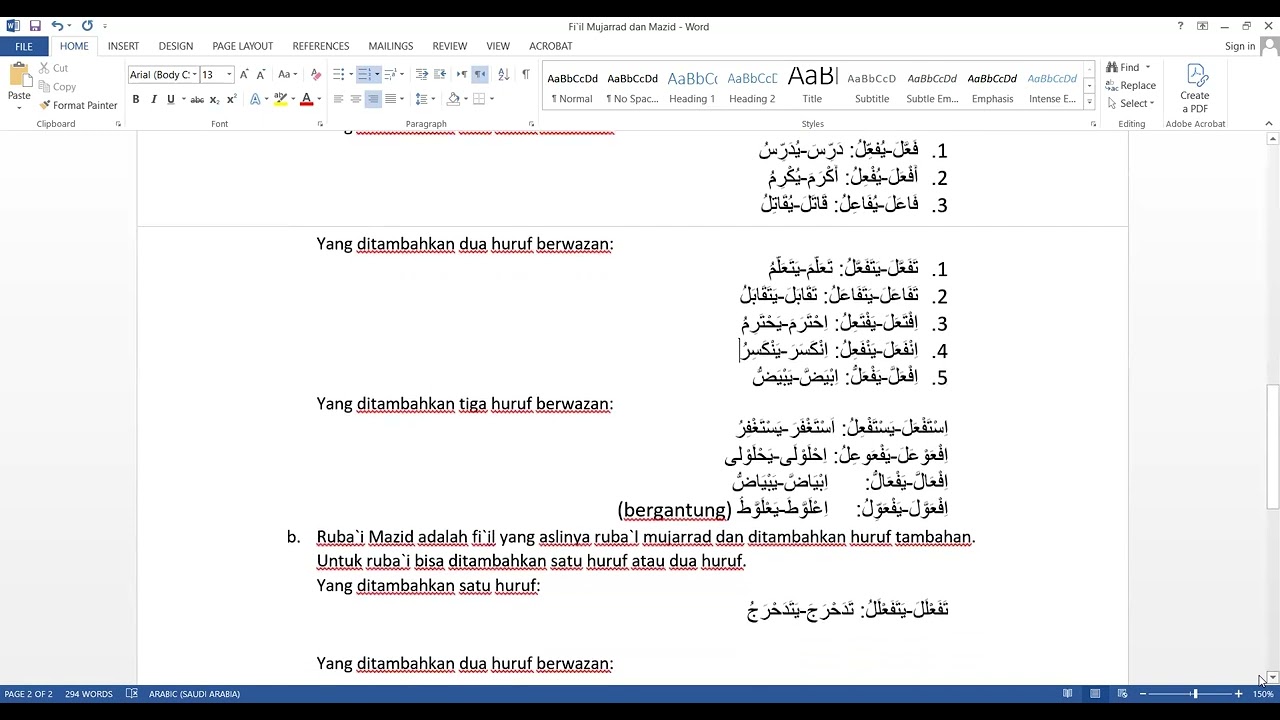Click the Format Painter tool
1280x720 pixels.
click(78, 105)
